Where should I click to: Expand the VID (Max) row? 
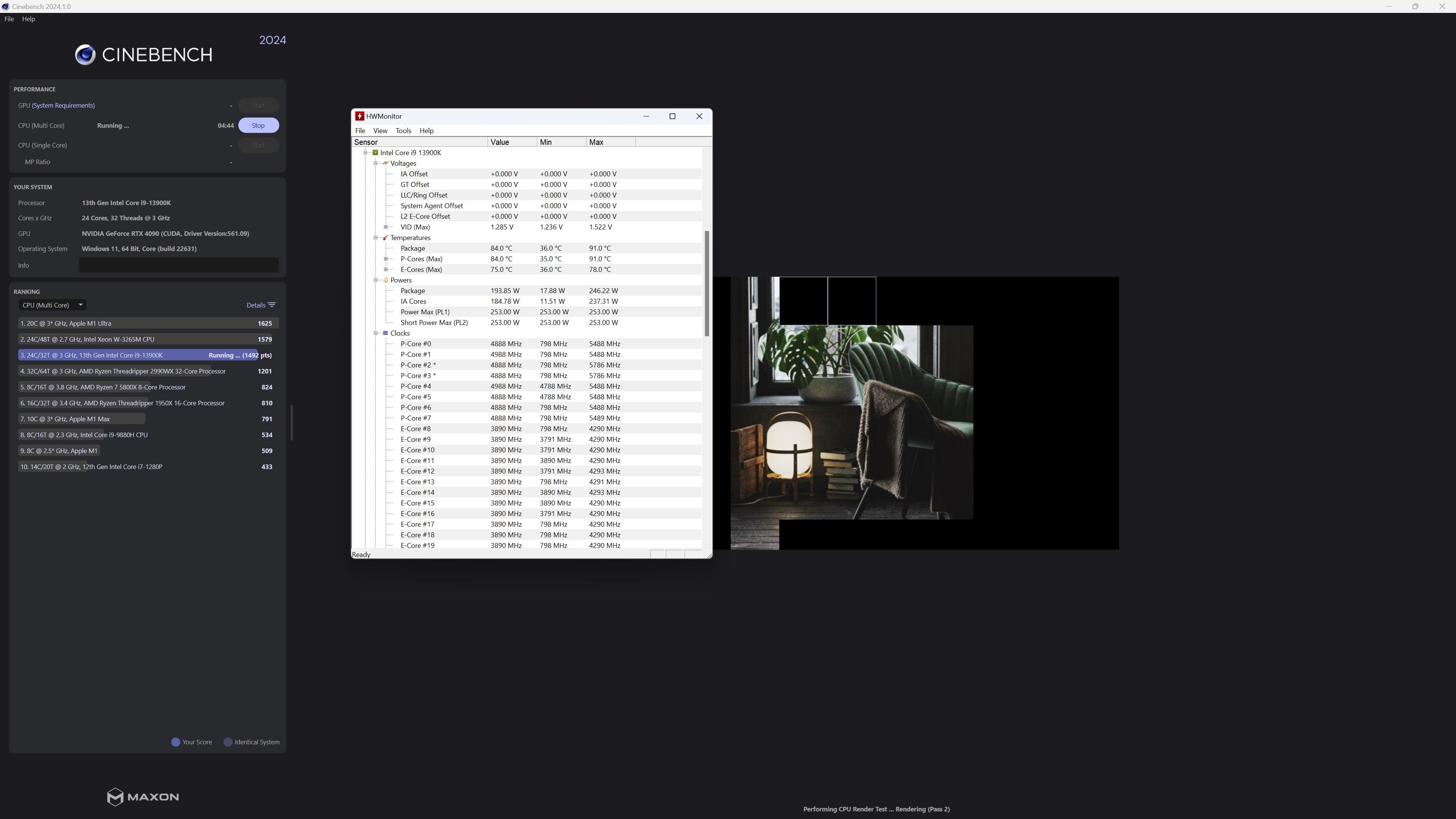tap(386, 227)
